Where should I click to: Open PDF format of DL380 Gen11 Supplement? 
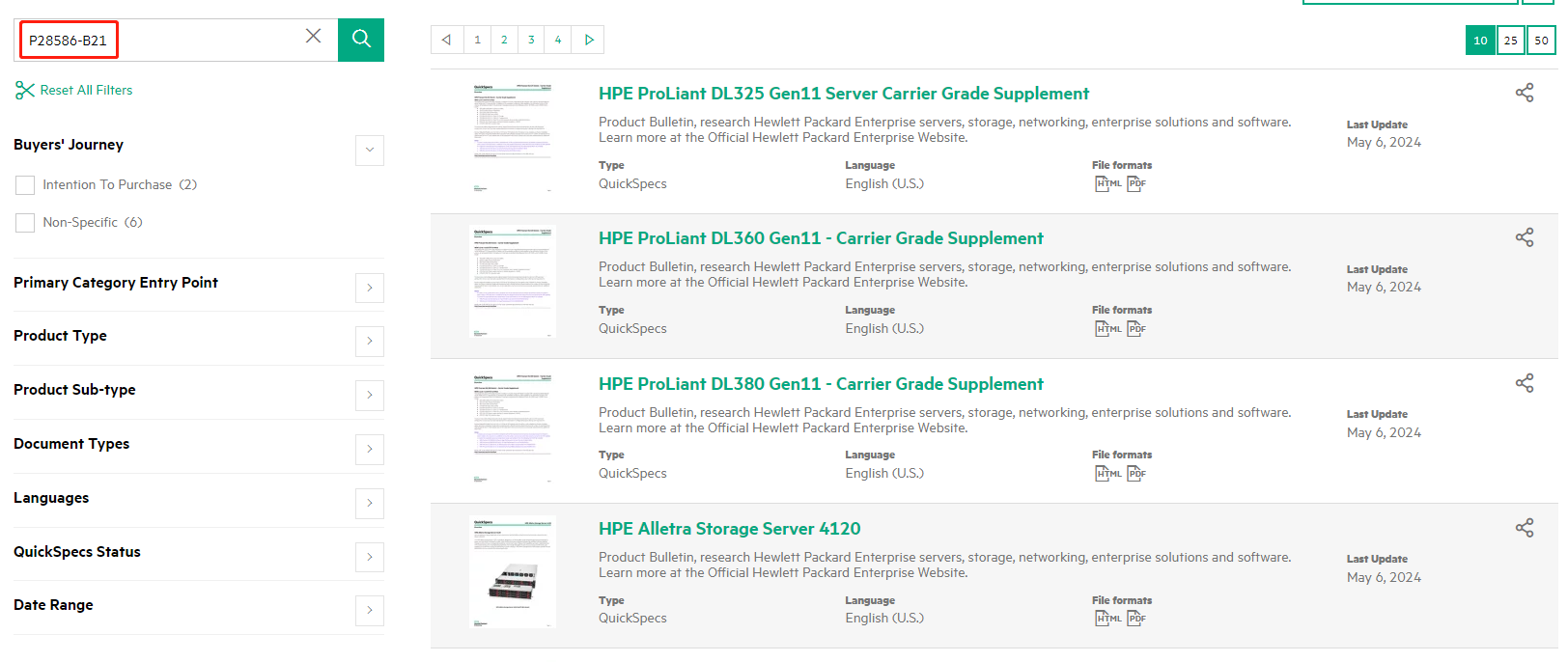click(1136, 474)
